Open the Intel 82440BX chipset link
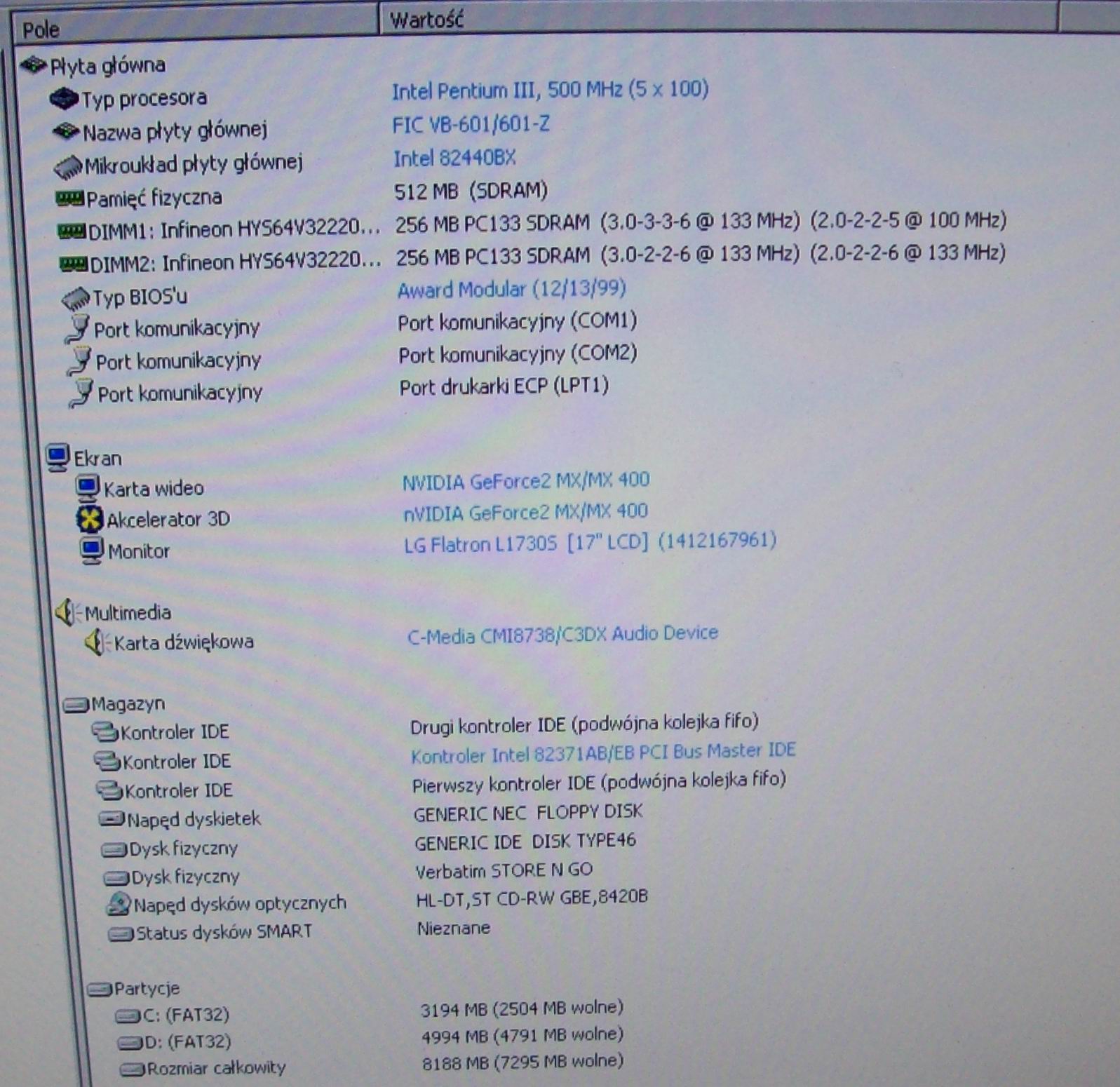This screenshot has width=1120, height=1087. 454,158
